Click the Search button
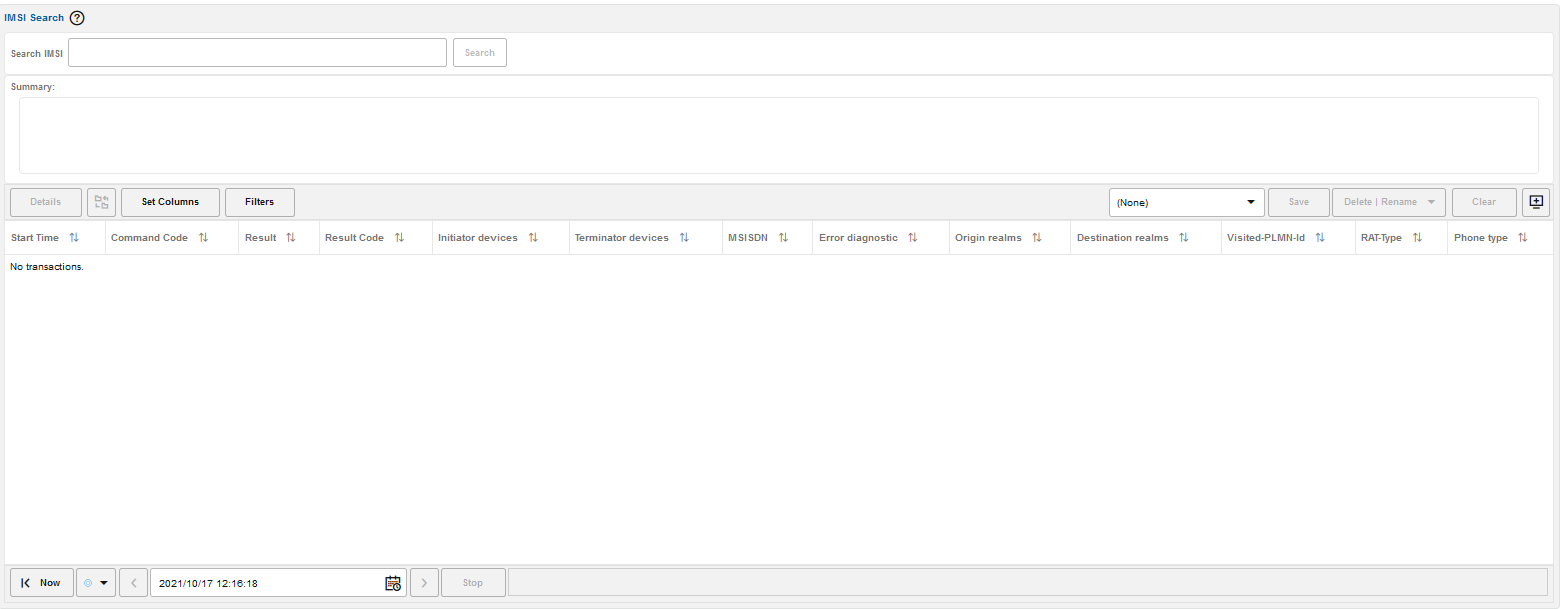Viewport: 1567px width, 609px height. [x=480, y=53]
